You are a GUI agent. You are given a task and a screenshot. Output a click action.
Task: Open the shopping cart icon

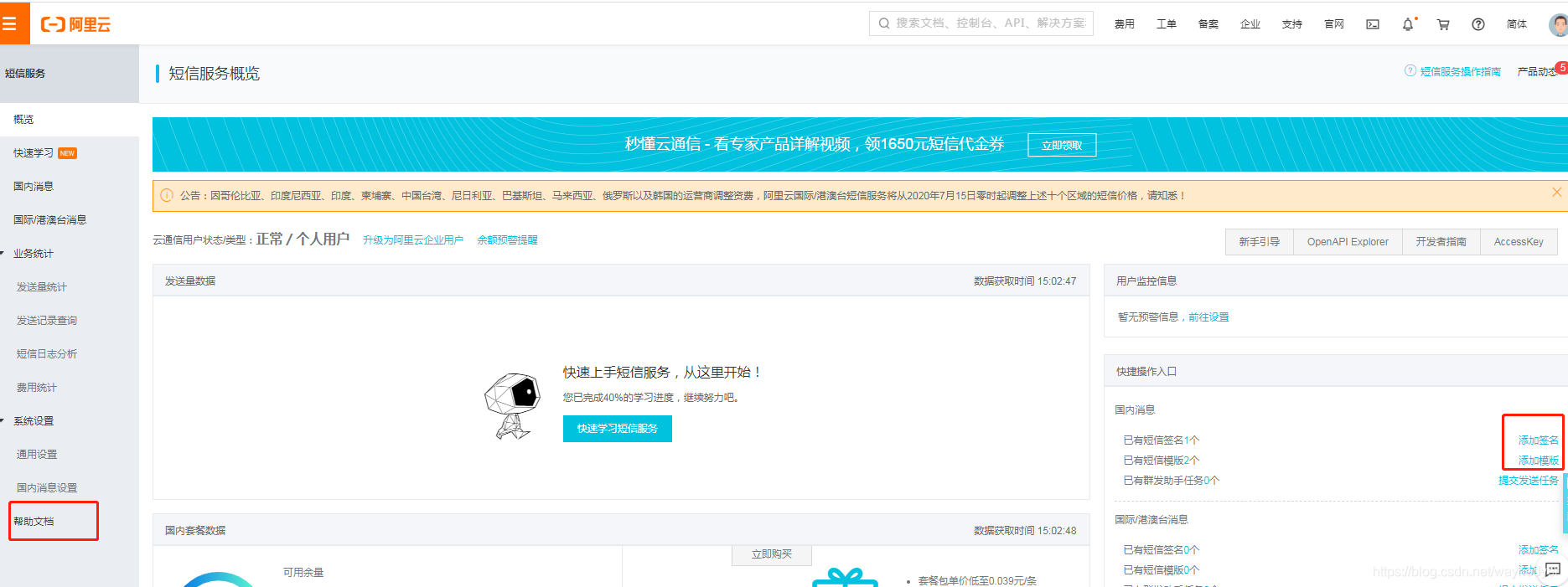click(1443, 24)
